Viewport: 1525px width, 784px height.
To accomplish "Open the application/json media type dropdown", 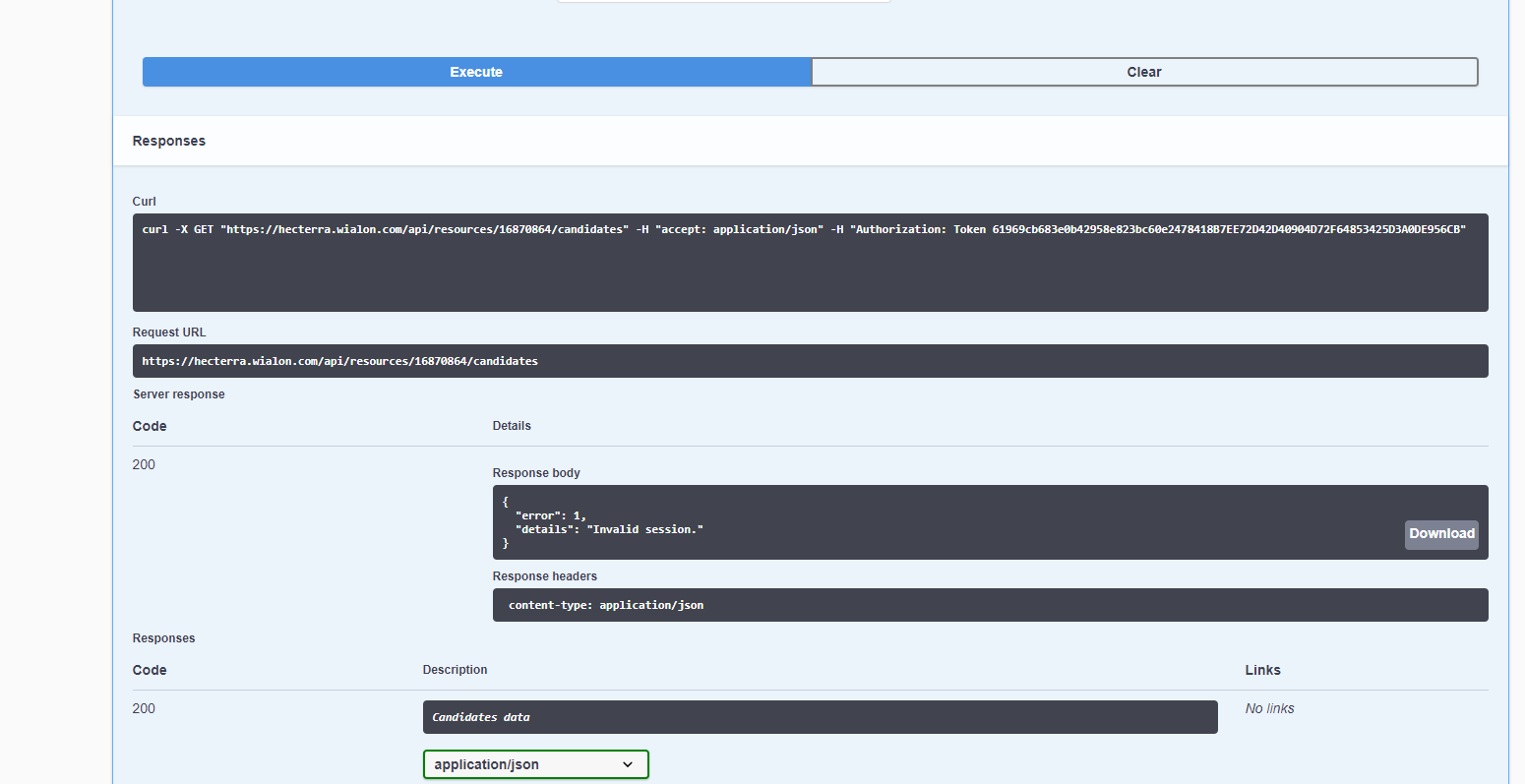I will coord(535,764).
